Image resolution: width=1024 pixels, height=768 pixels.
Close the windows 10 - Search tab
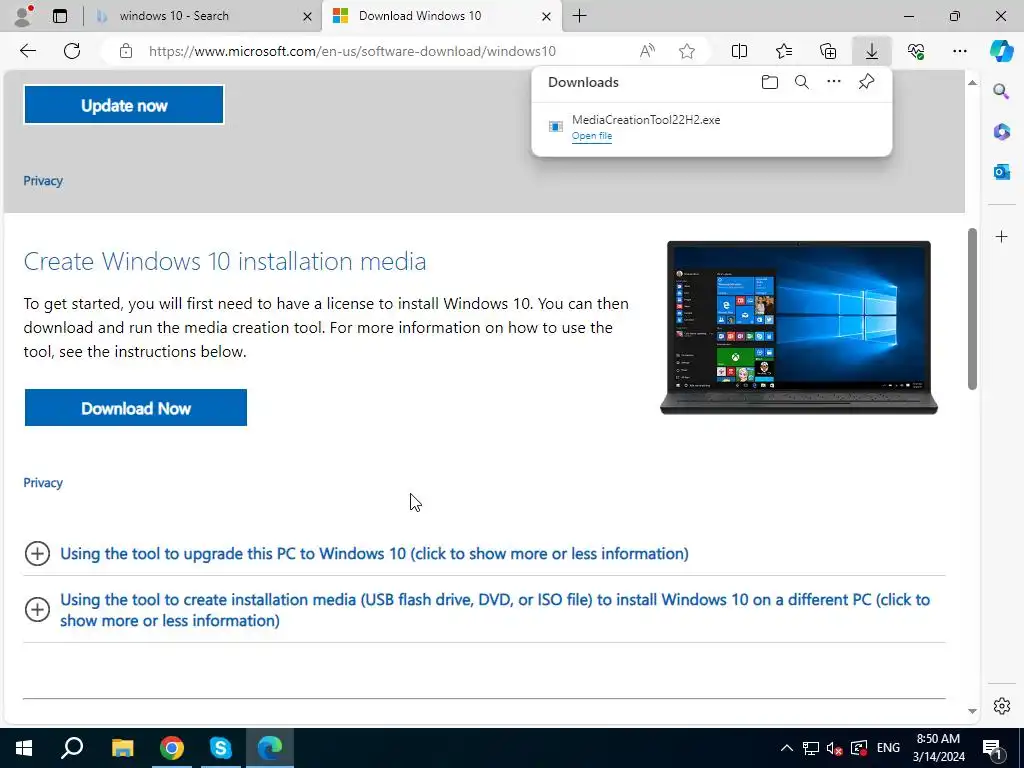coord(307,16)
